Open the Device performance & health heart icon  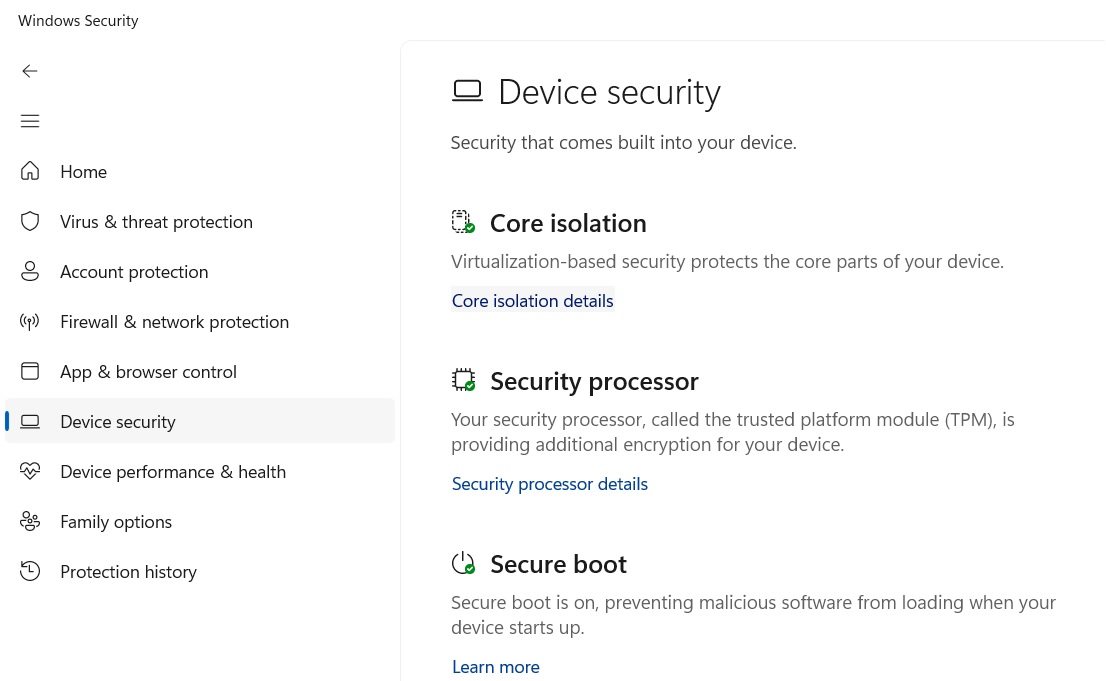tap(30, 471)
